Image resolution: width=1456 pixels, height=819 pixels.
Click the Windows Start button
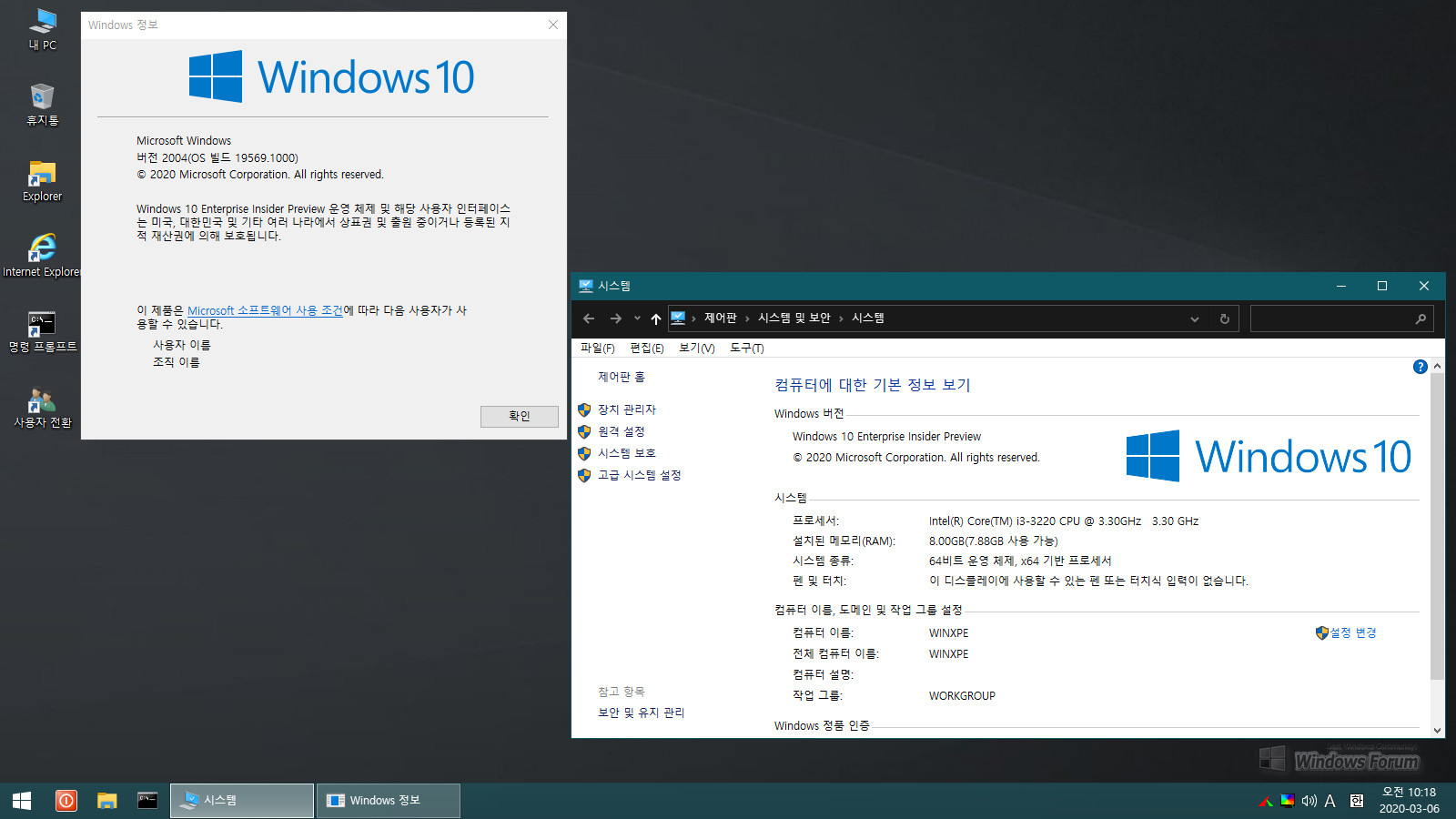click(x=22, y=801)
